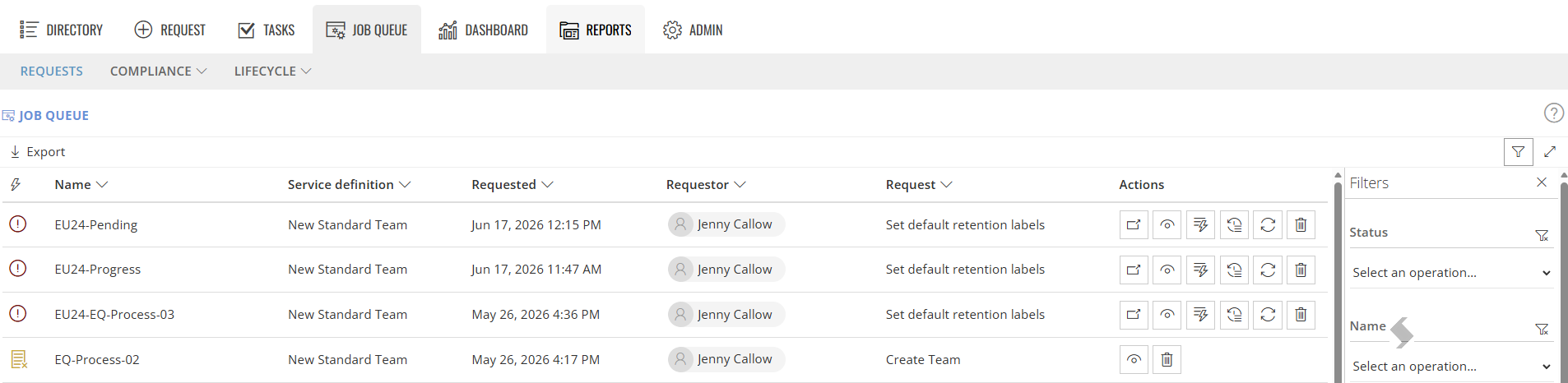This screenshot has width=1568, height=383.
Task: Close the Filters panel
Action: coord(1542,182)
